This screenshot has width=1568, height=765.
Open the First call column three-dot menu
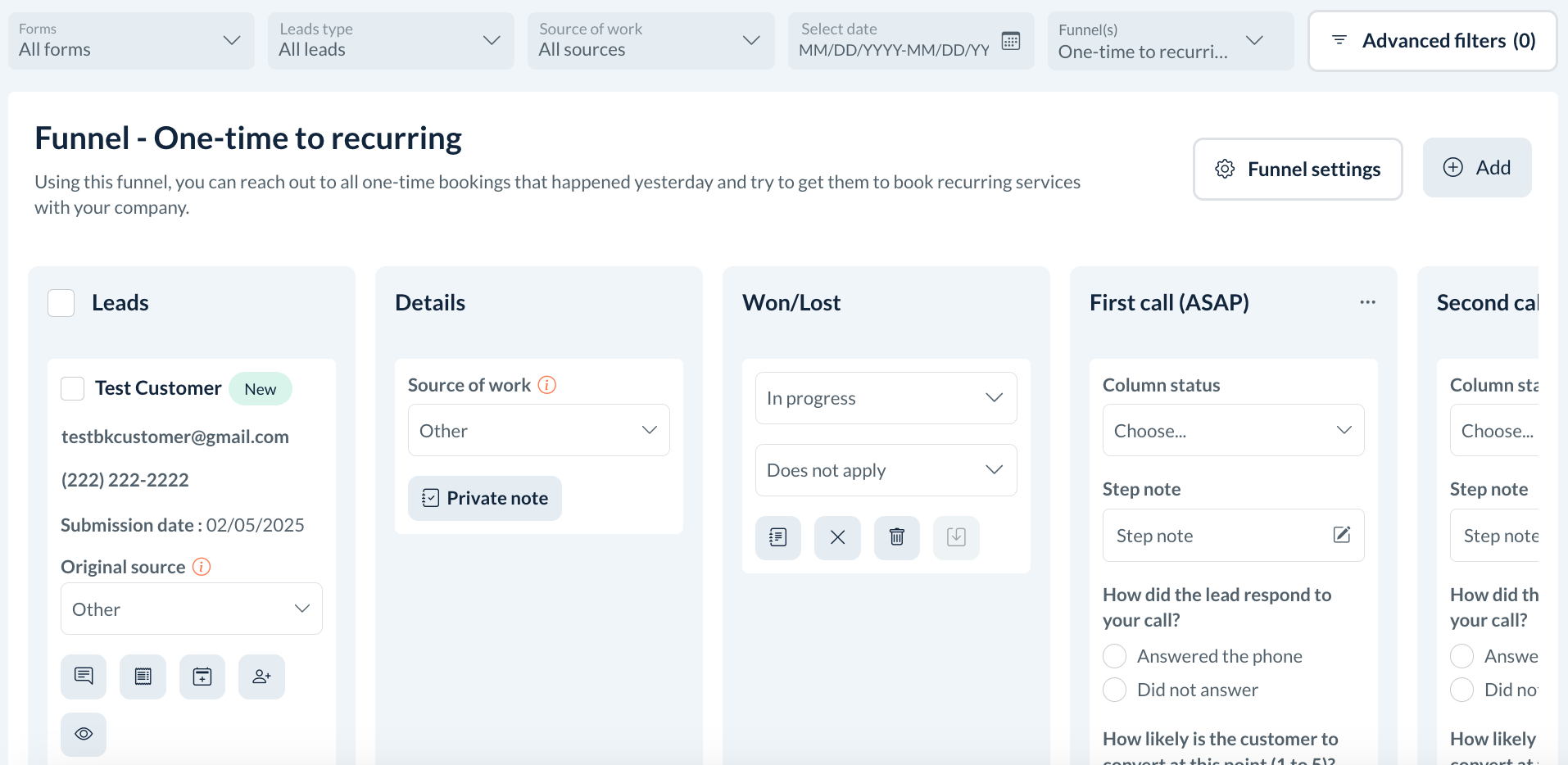tap(1367, 302)
